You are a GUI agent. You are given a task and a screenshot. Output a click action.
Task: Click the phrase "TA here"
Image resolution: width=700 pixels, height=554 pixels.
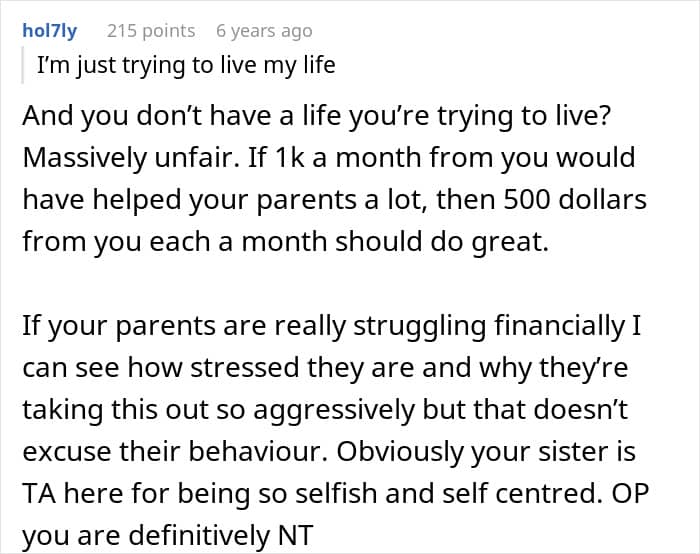pyautogui.click(x=73, y=494)
